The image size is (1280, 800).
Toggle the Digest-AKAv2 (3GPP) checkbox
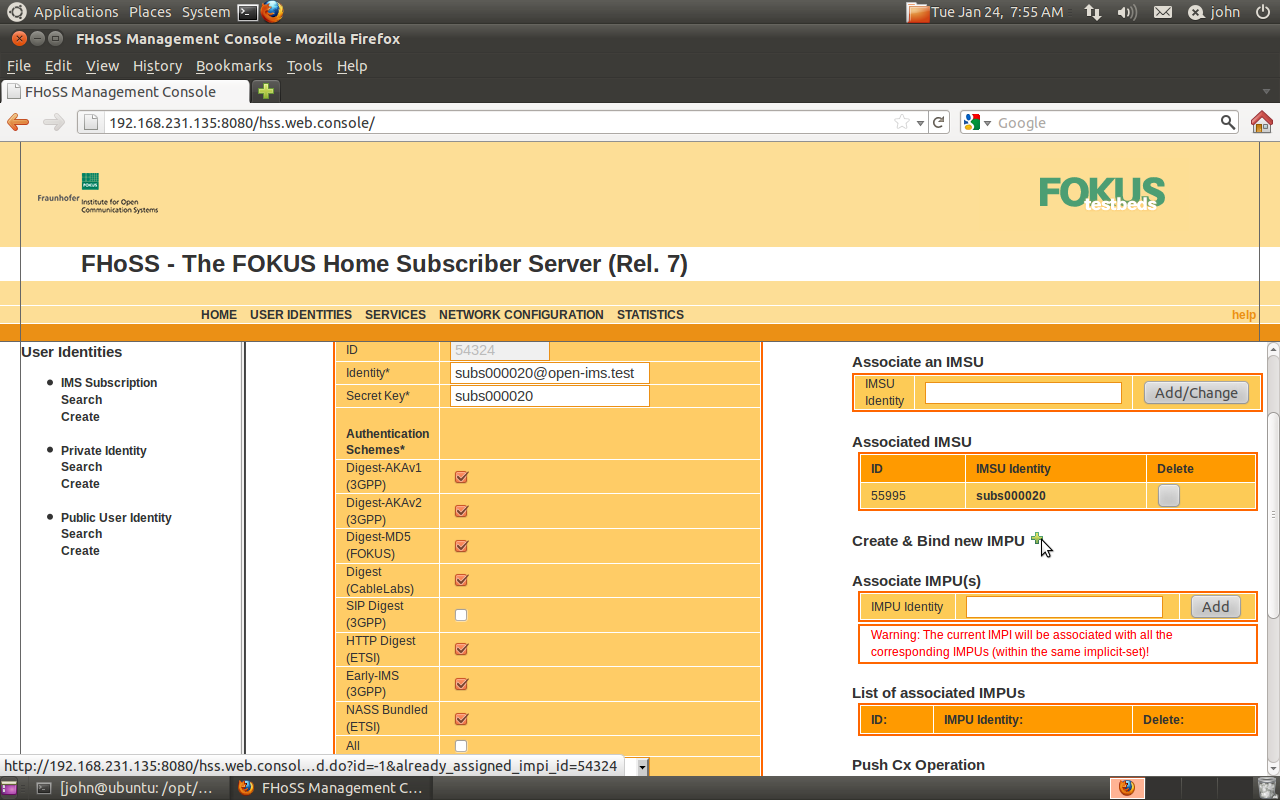461,511
